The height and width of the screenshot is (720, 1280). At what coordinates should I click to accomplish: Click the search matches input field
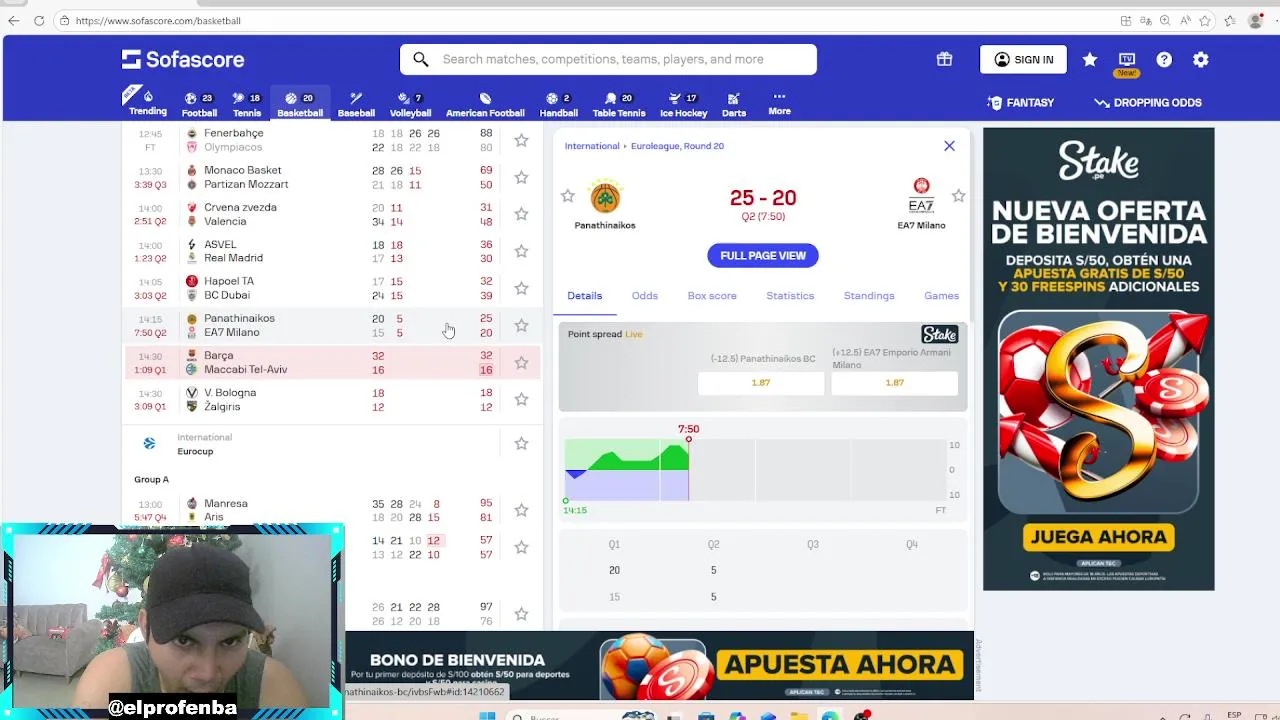click(608, 59)
